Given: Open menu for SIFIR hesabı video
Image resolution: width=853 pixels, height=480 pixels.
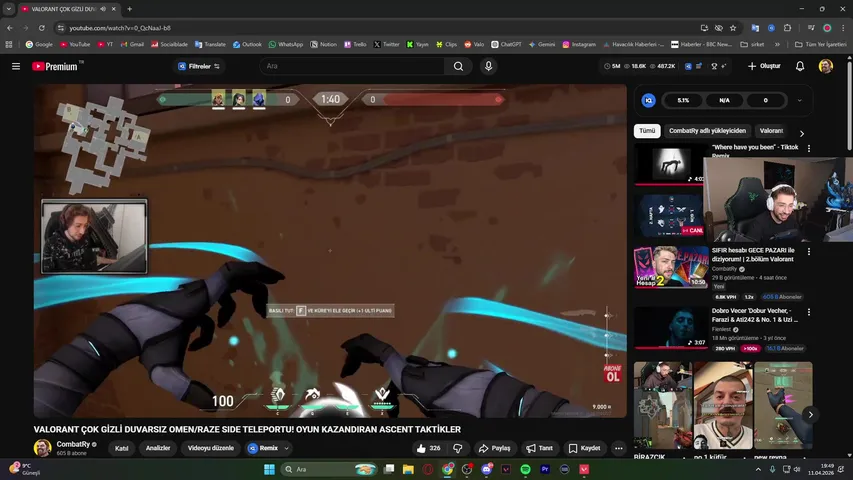Looking at the screenshot, I should coord(809,252).
